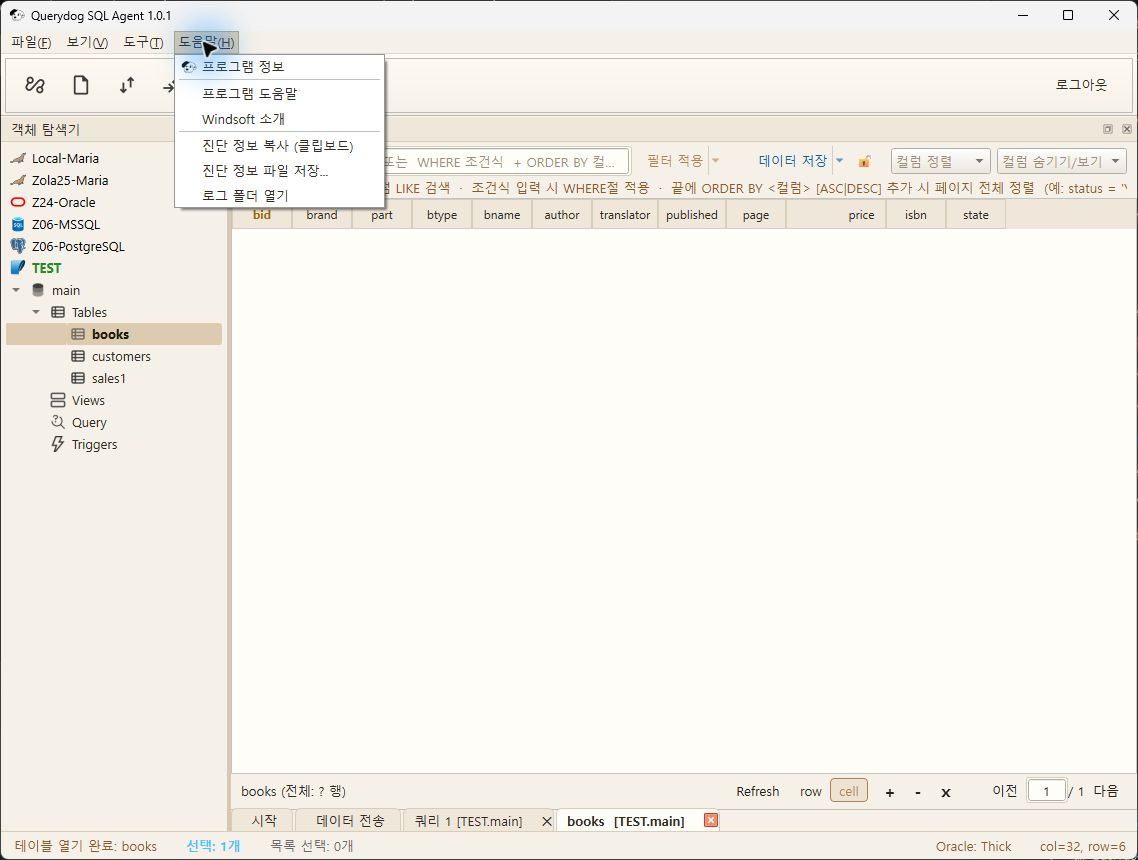Image resolution: width=1138 pixels, height=860 pixels.
Task: Click the price column header
Action: 836,215
